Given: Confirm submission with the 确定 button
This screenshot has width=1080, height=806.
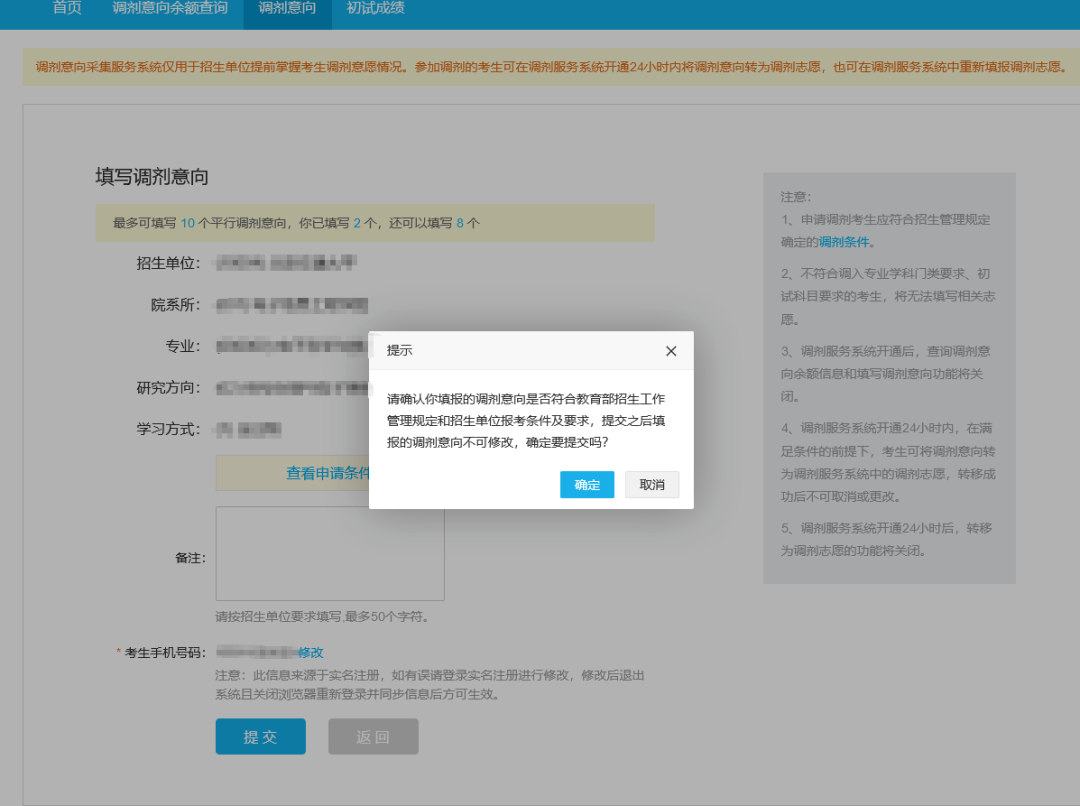Looking at the screenshot, I should tap(587, 484).
